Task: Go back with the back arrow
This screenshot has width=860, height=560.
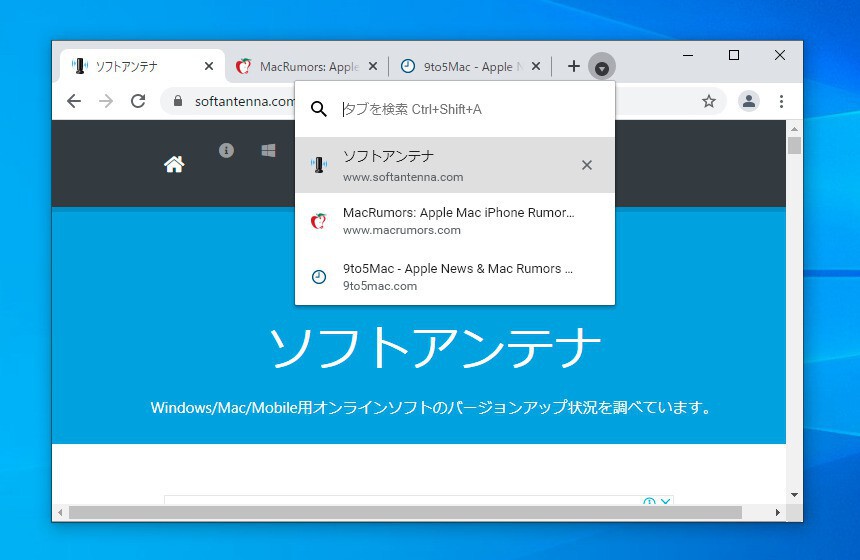Action: 74,101
